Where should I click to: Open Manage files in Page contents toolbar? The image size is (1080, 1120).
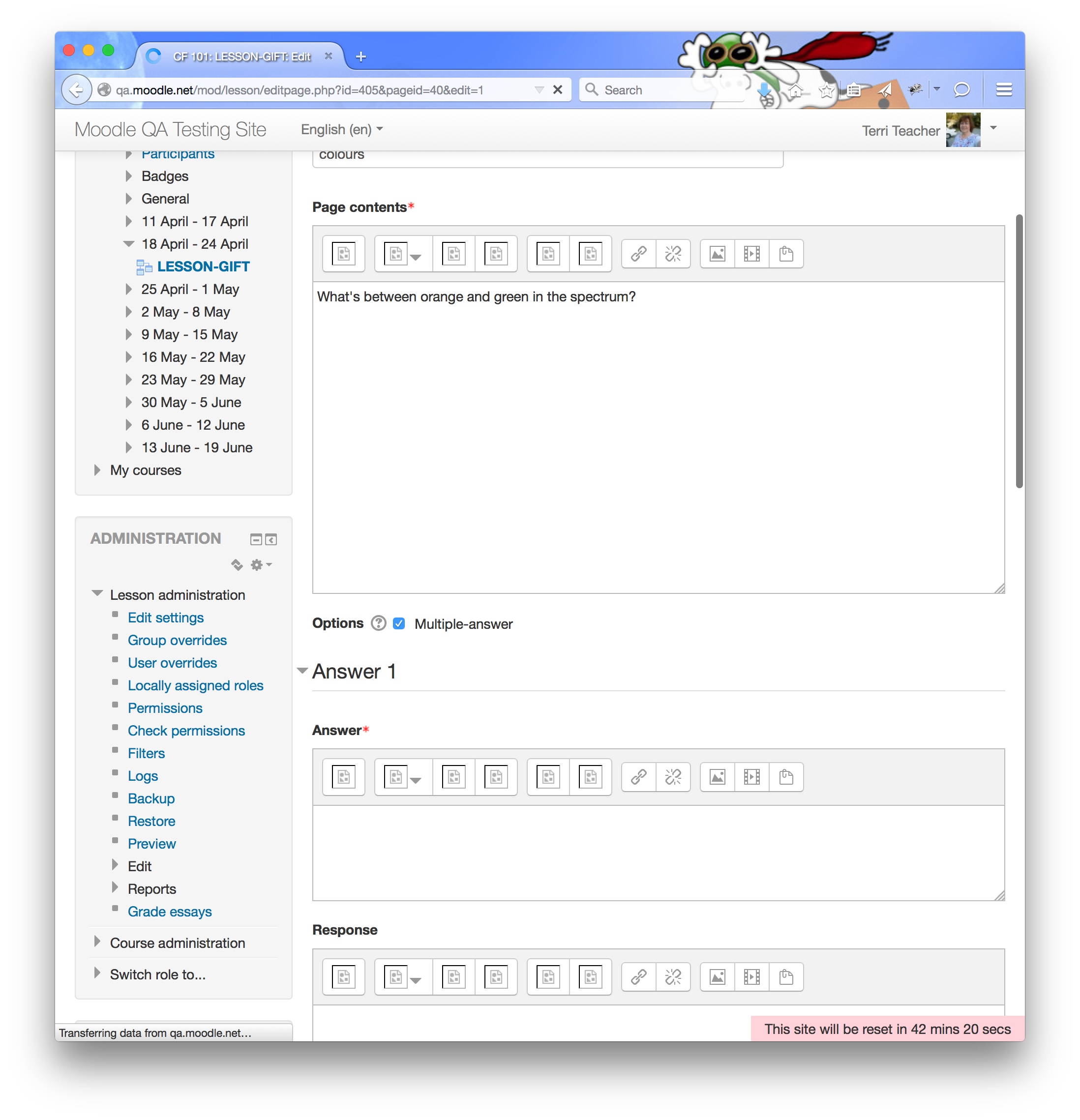point(785,254)
